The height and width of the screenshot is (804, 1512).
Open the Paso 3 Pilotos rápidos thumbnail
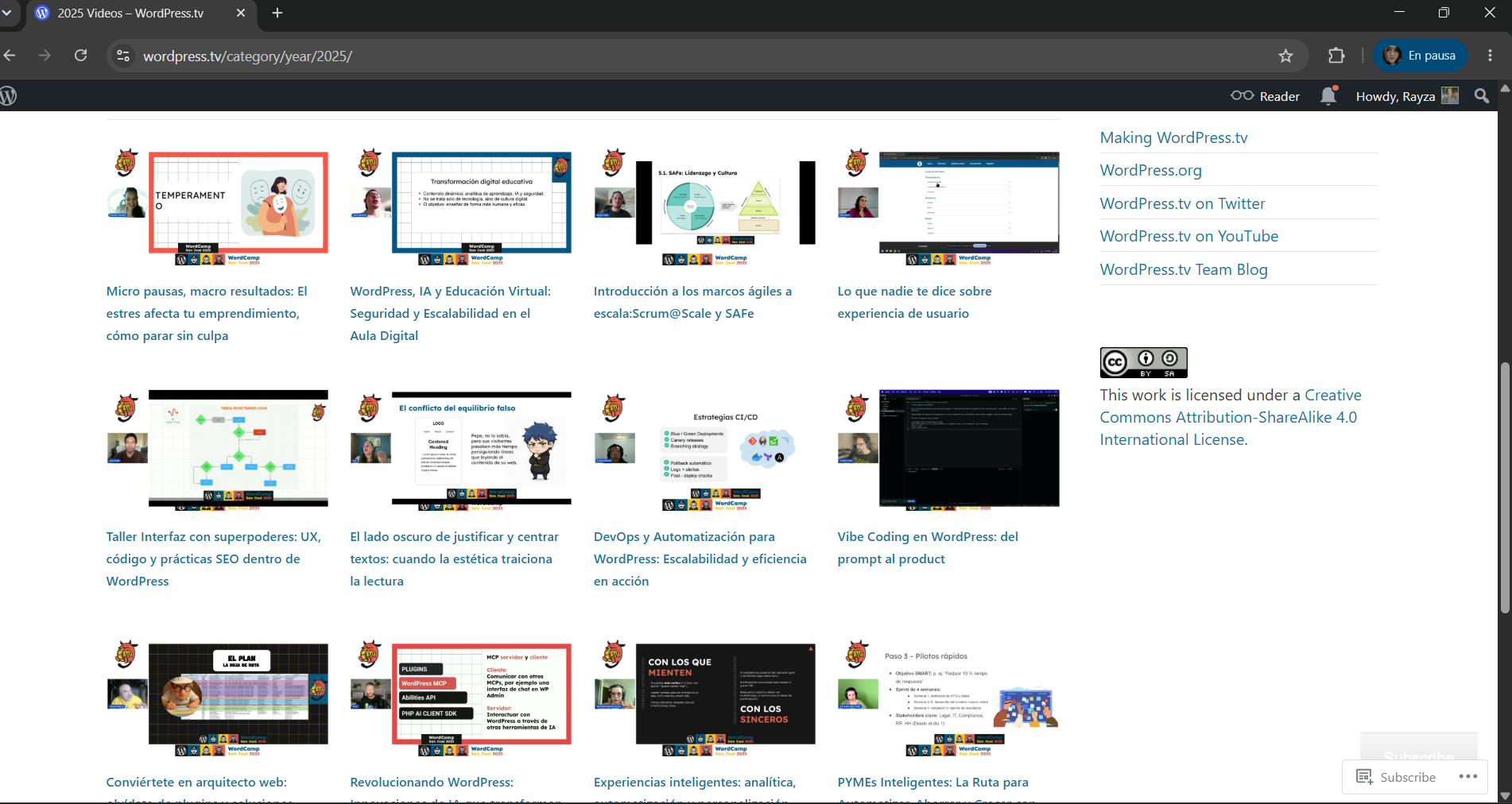click(948, 698)
